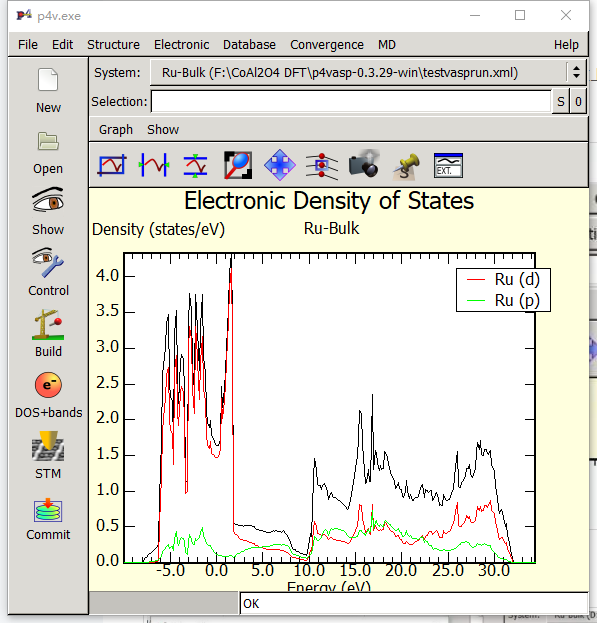This screenshot has height=623, width=597.
Task: Click the Commit icon
Action: click(x=48, y=510)
